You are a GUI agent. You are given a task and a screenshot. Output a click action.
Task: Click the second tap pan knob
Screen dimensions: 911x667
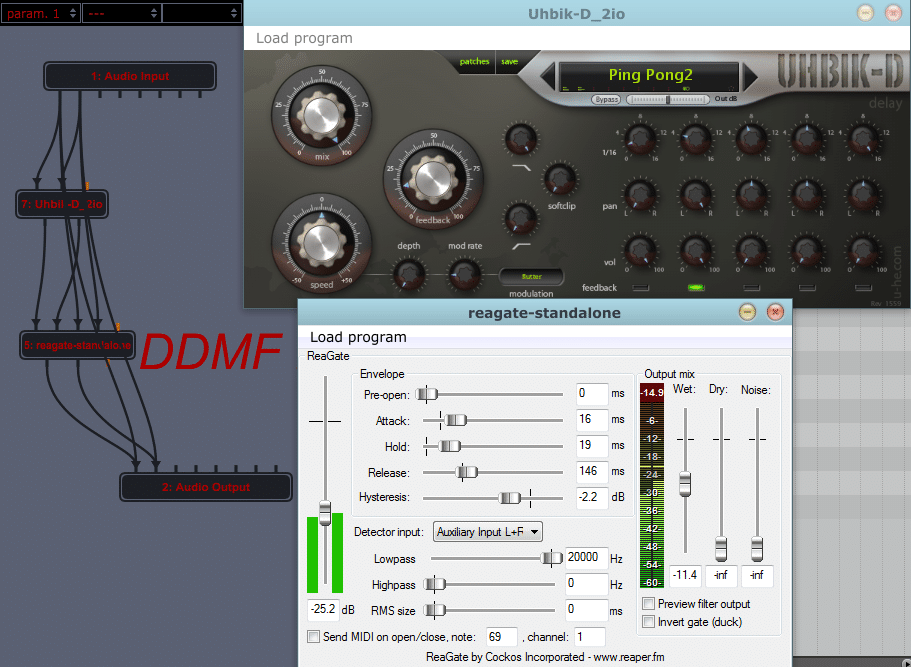pos(695,195)
